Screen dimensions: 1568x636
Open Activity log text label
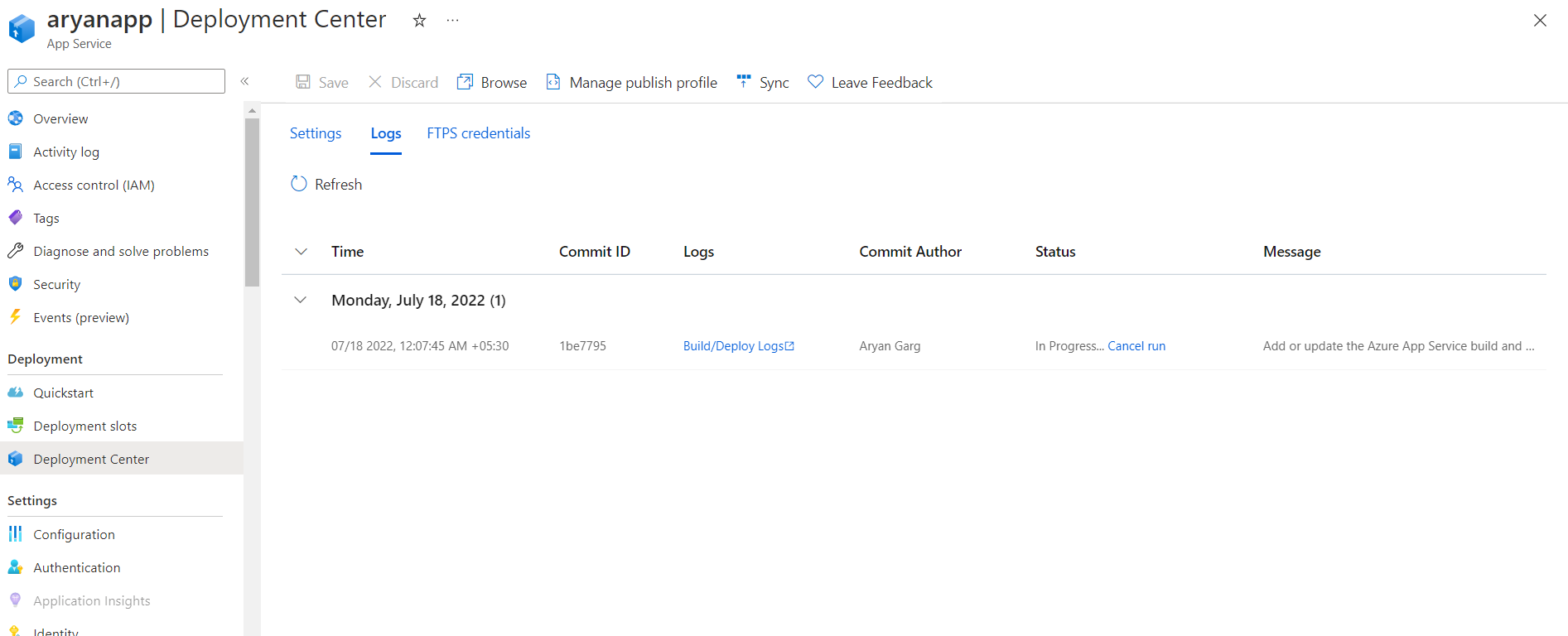(x=66, y=152)
